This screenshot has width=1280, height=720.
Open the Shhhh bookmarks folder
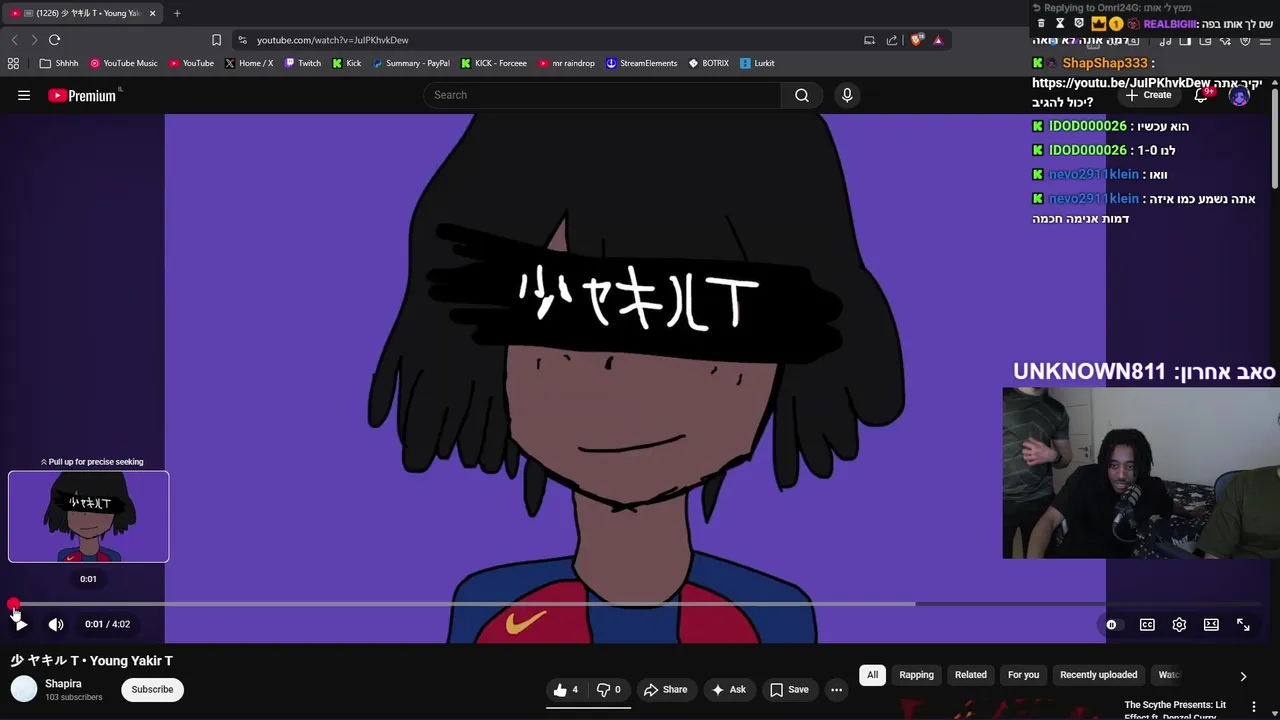pyautogui.click(x=59, y=63)
